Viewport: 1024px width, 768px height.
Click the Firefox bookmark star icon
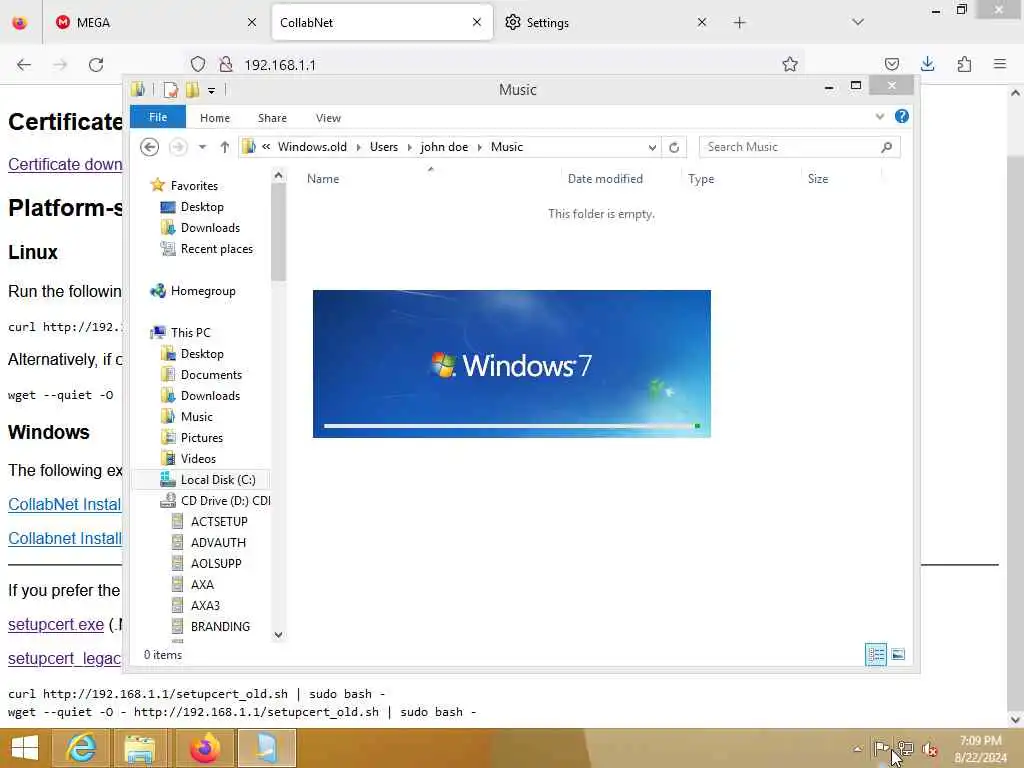[x=790, y=64]
